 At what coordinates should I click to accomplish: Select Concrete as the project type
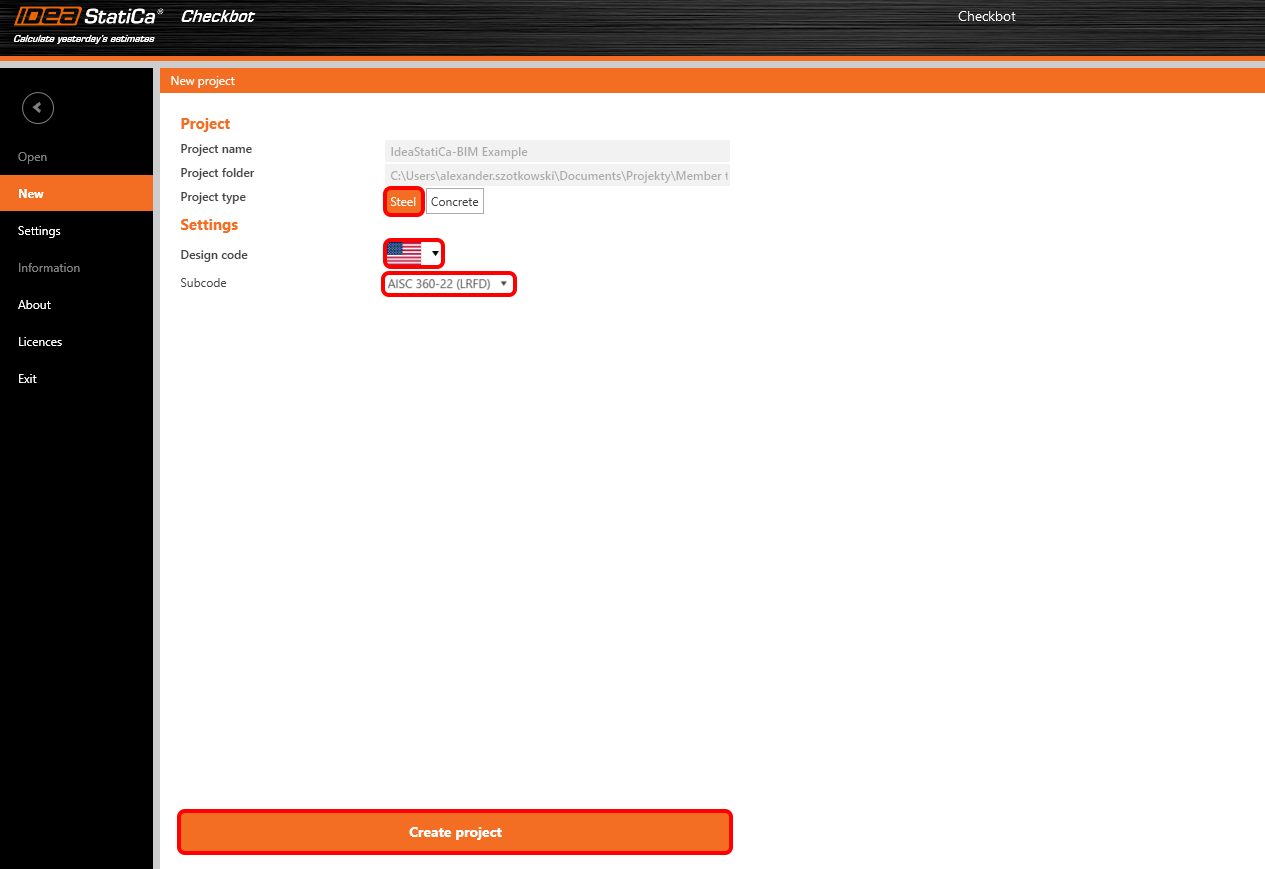point(454,201)
